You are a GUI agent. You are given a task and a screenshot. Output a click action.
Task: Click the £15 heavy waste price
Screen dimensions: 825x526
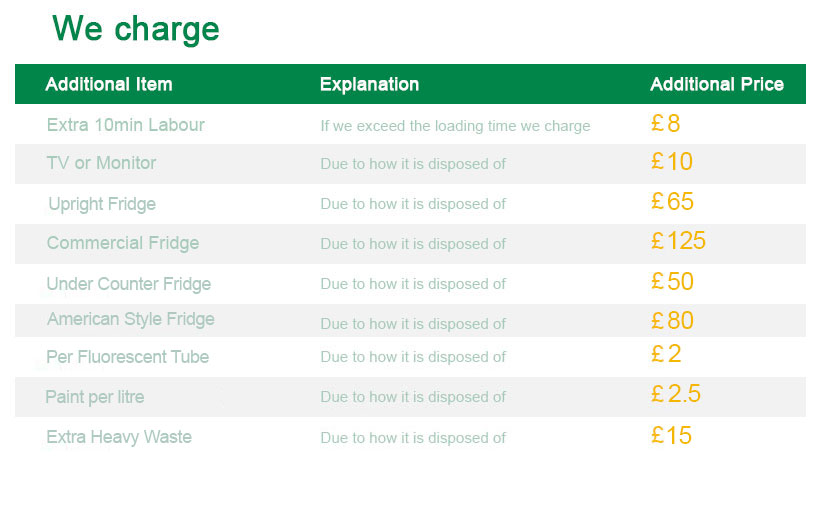[x=671, y=436]
